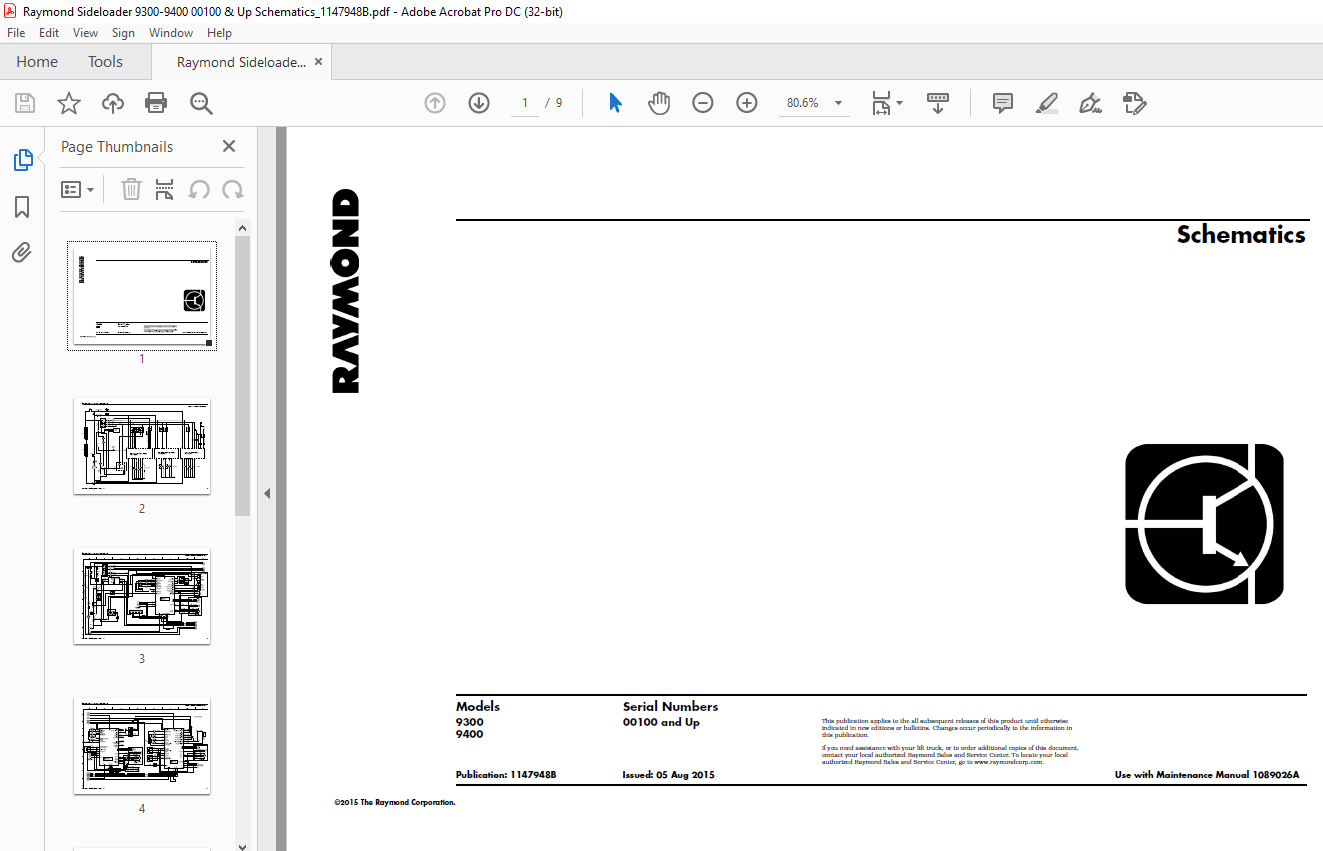The width and height of the screenshot is (1323, 851).
Task: Click the Fit page width icon
Action: (x=880, y=103)
